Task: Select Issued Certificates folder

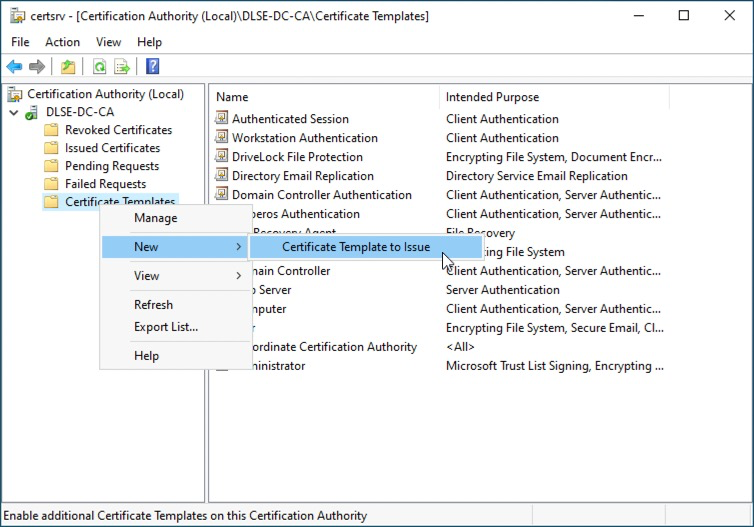Action: point(111,148)
